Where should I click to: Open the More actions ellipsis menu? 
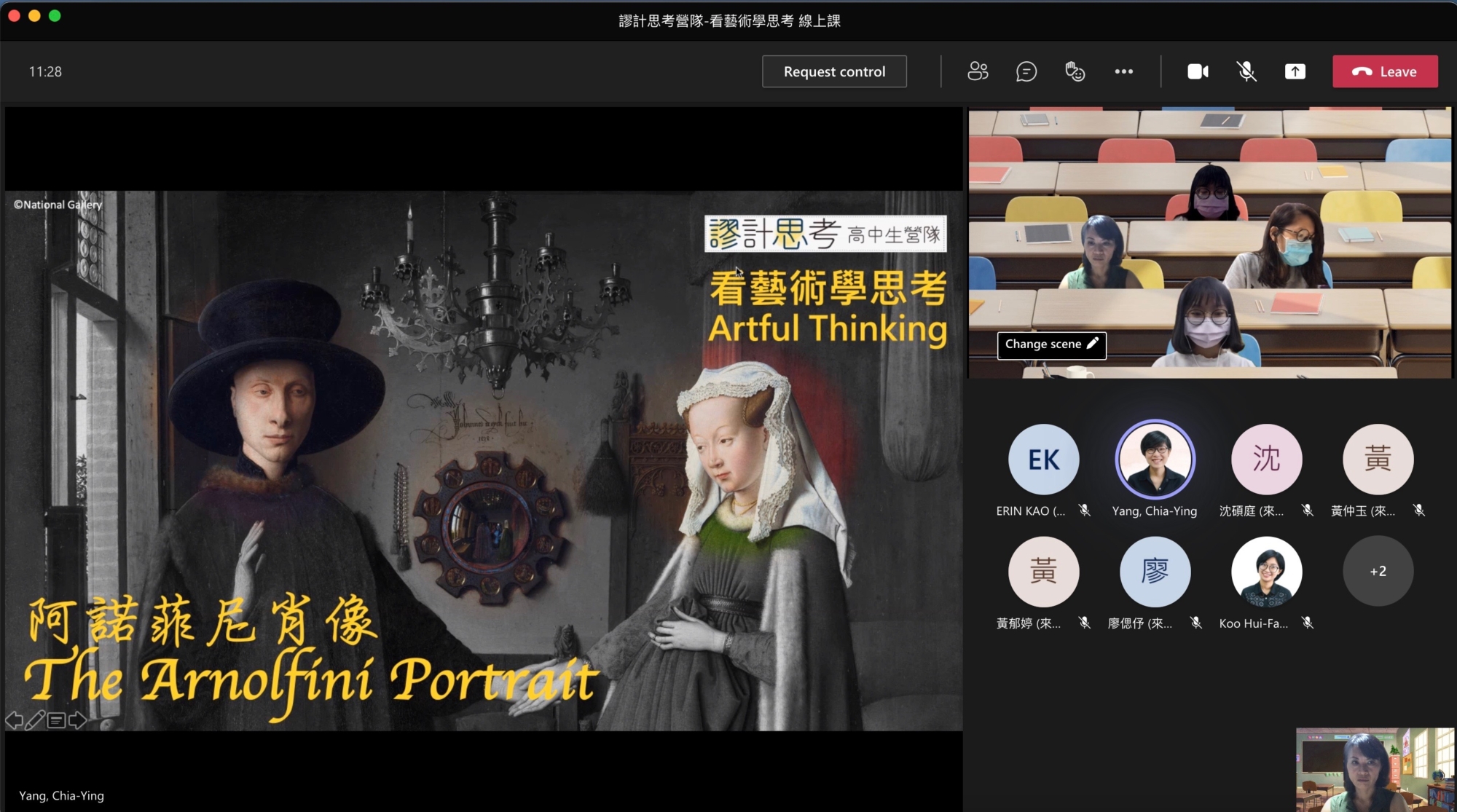[x=1124, y=71]
